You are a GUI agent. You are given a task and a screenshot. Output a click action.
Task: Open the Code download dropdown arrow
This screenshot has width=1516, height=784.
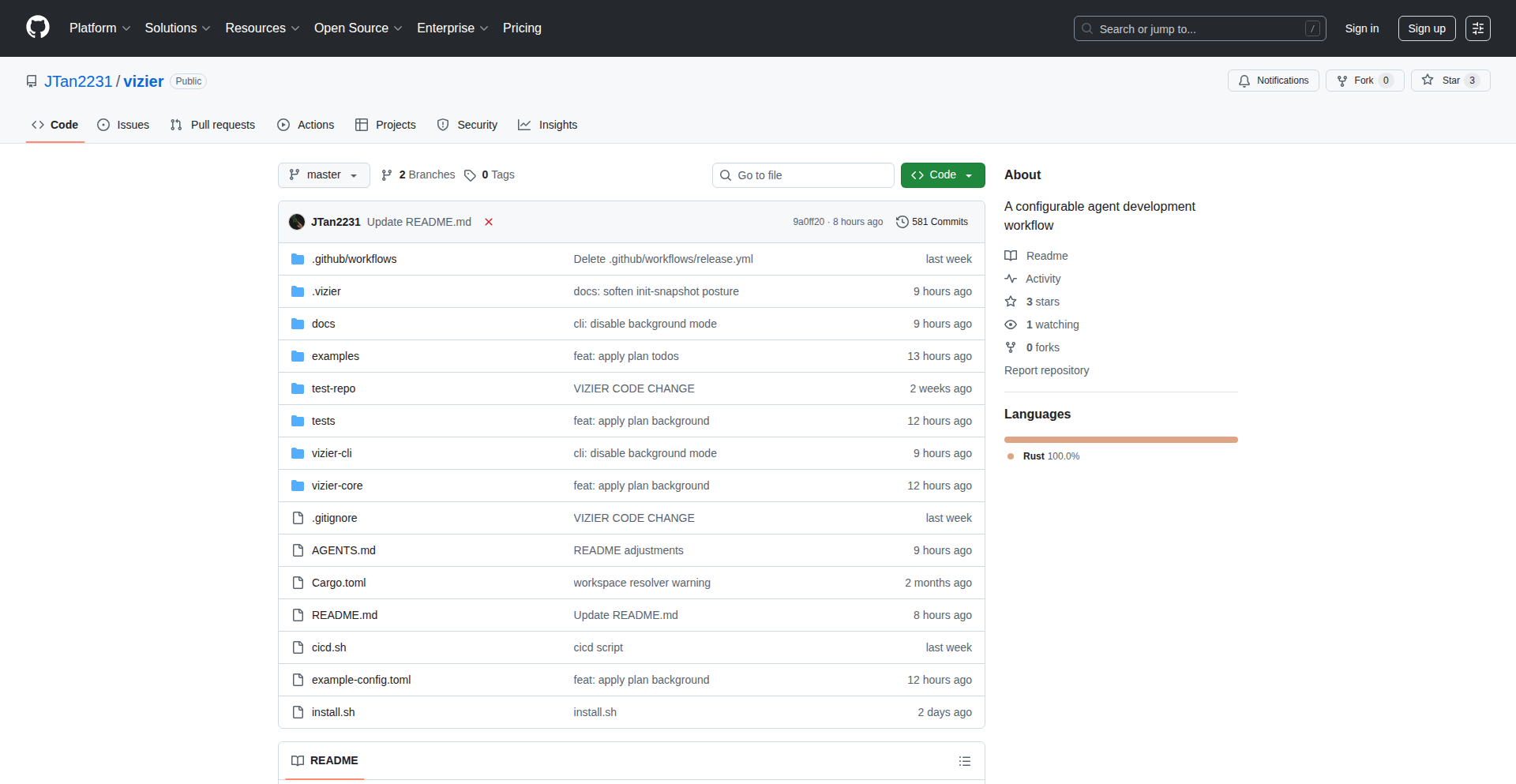point(969,174)
